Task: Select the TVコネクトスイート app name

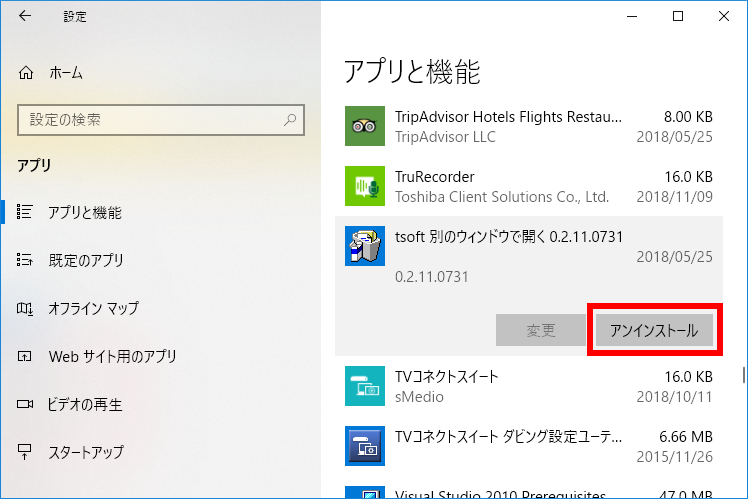Action: click(x=447, y=377)
